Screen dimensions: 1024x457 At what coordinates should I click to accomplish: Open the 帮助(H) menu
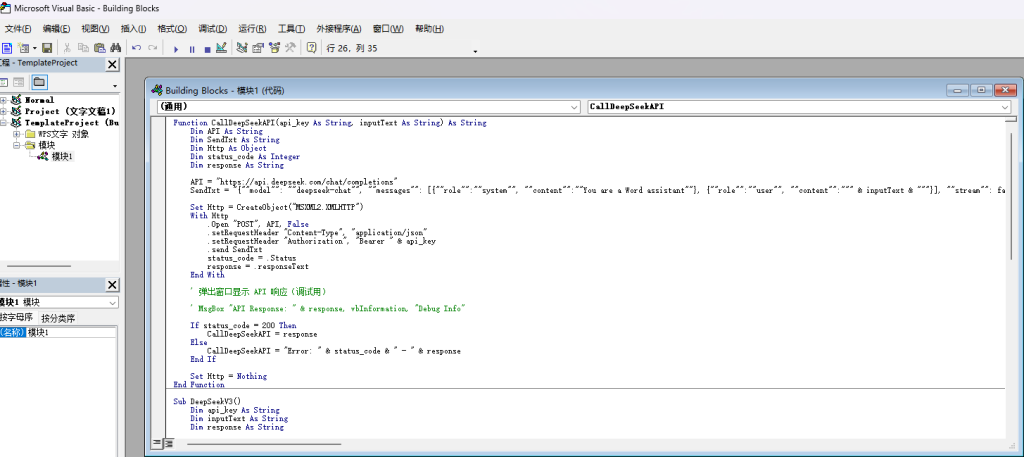pyautogui.click(x=429, y=29)
